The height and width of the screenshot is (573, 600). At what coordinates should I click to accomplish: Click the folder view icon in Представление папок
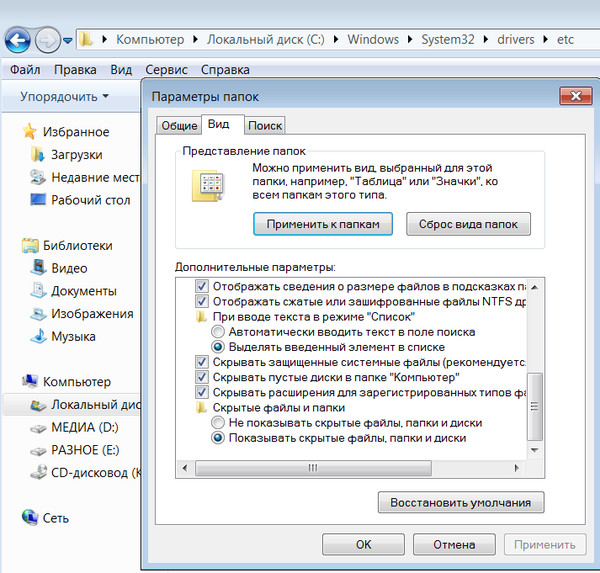click(208, 186)
